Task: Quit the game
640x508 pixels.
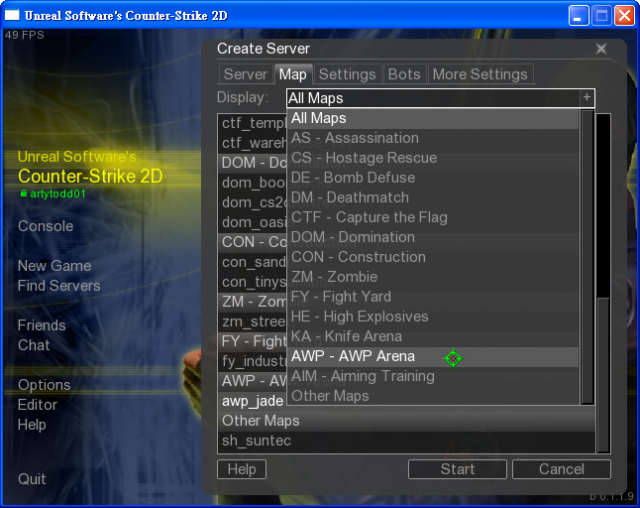Action: coord(32,479)
